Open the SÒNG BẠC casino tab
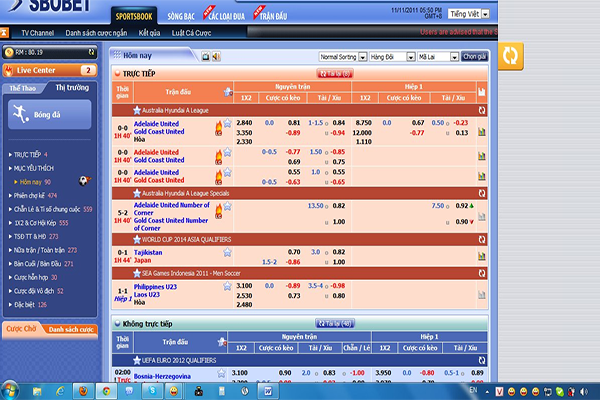Screen dimensions: 600x400 pos(181,16)
